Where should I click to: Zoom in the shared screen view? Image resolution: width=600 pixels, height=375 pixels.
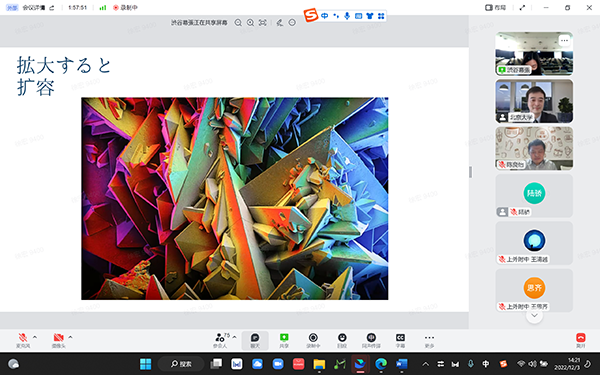[250, 23]
